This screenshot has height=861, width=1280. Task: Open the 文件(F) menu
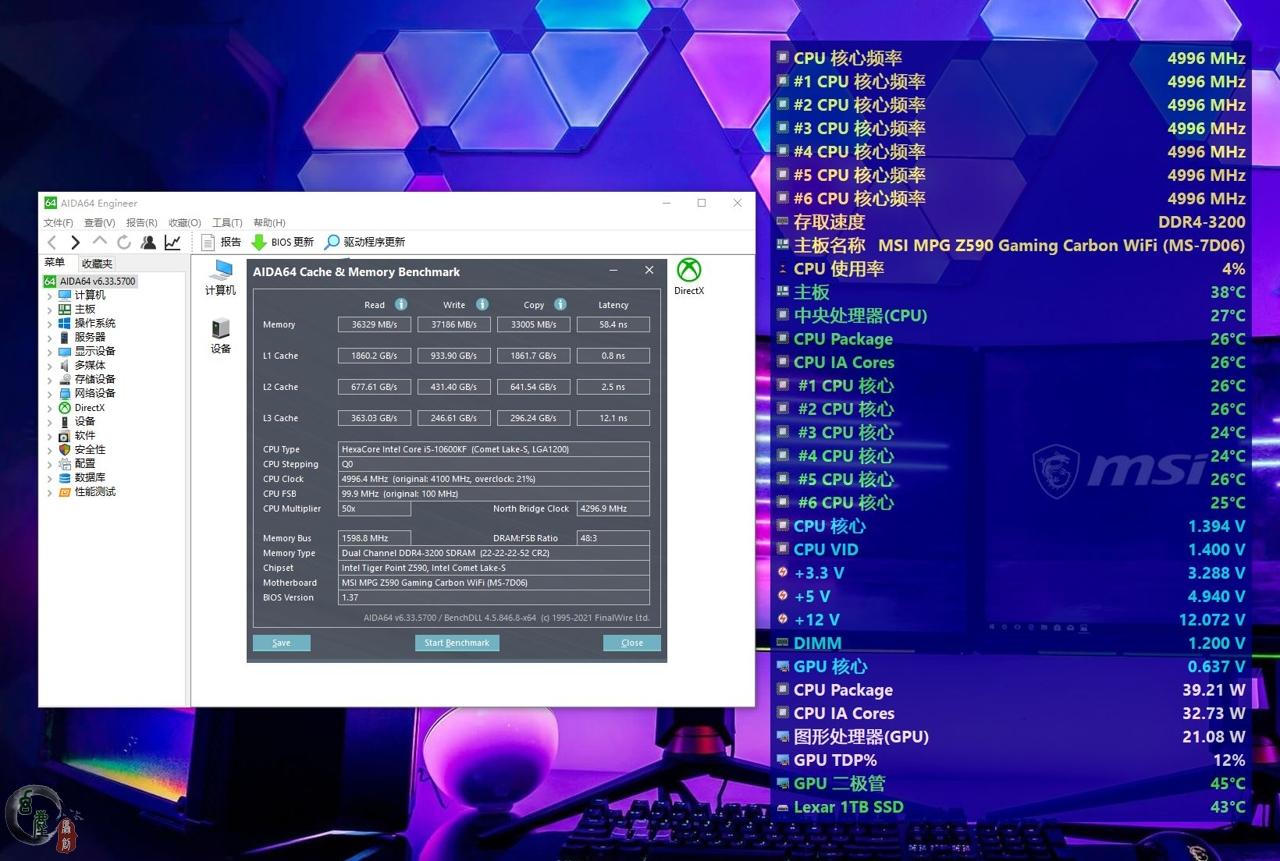point(58,223)
